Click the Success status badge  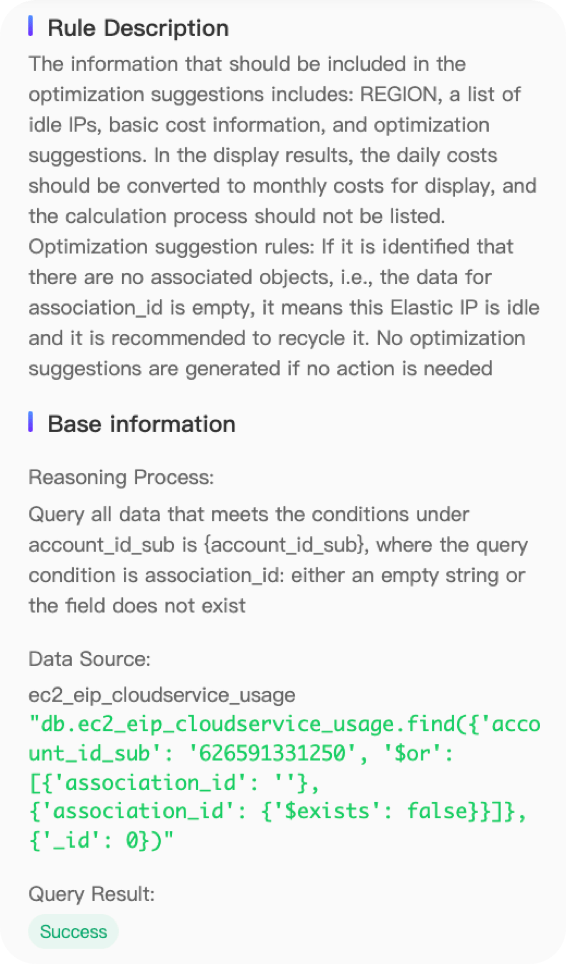(x=73, y=931)
